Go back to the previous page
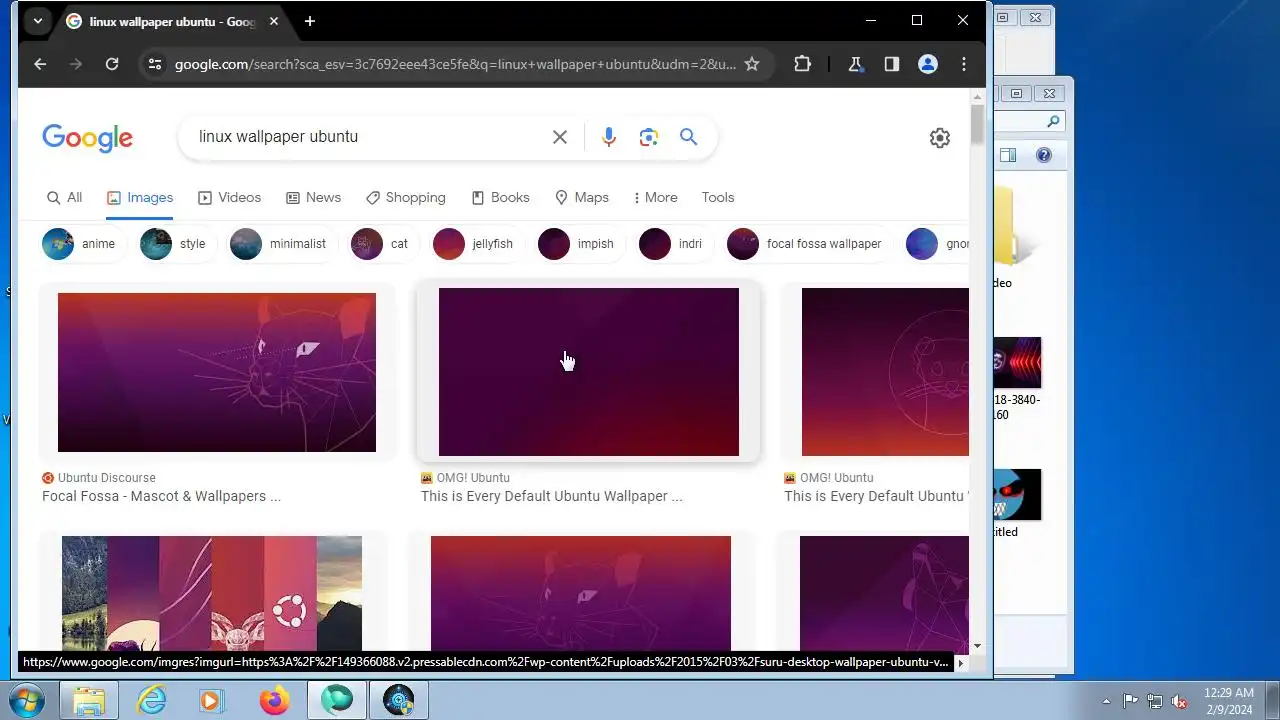The width and height of the screenshot is (1280, 720). 40,64
